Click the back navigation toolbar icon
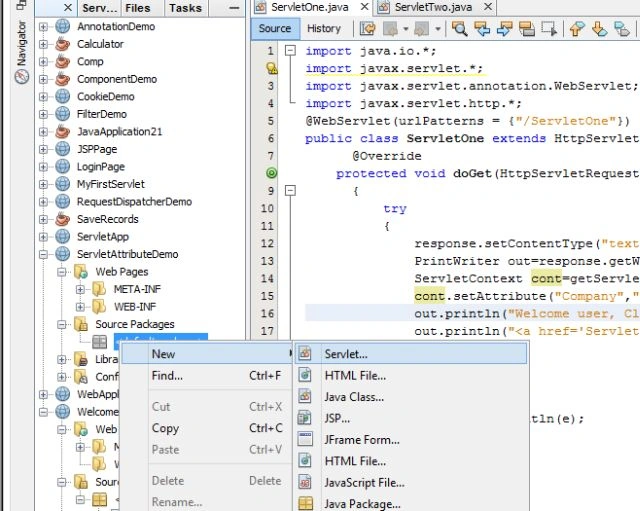 click(390, 29)
